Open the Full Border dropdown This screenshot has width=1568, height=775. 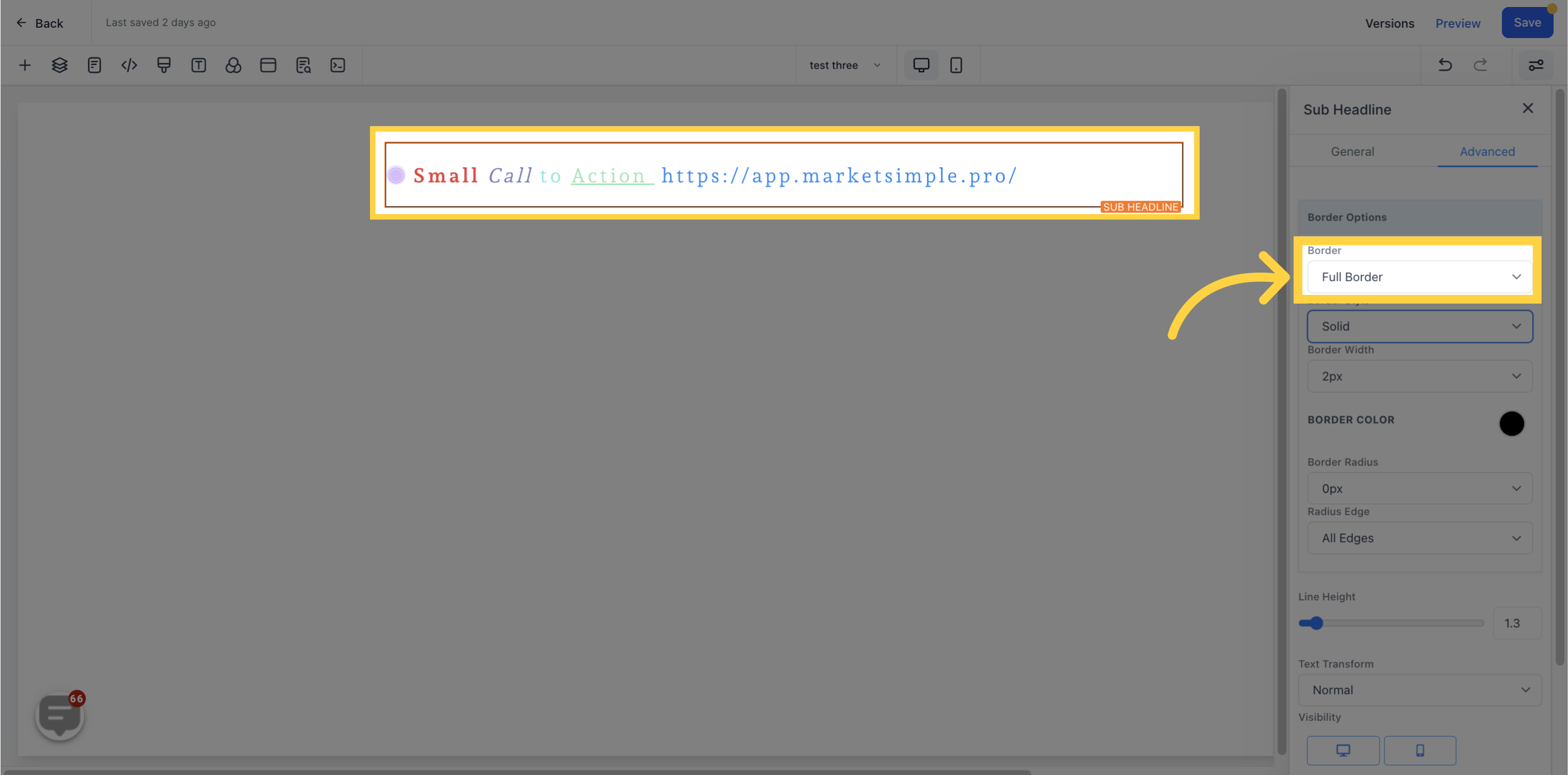tap(1419, 277)
